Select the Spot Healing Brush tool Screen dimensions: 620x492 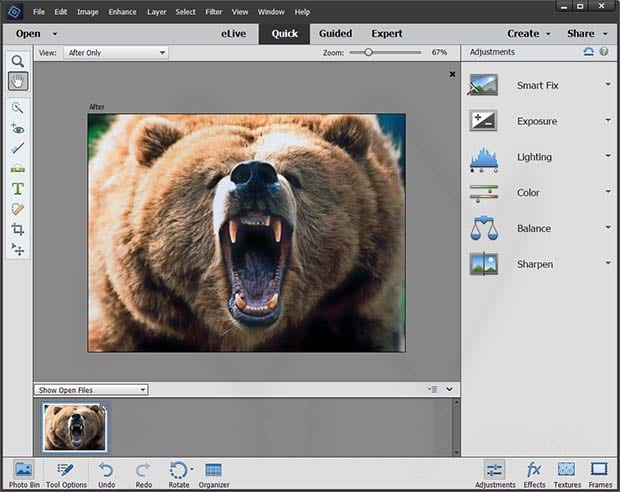tap(18, 209)
